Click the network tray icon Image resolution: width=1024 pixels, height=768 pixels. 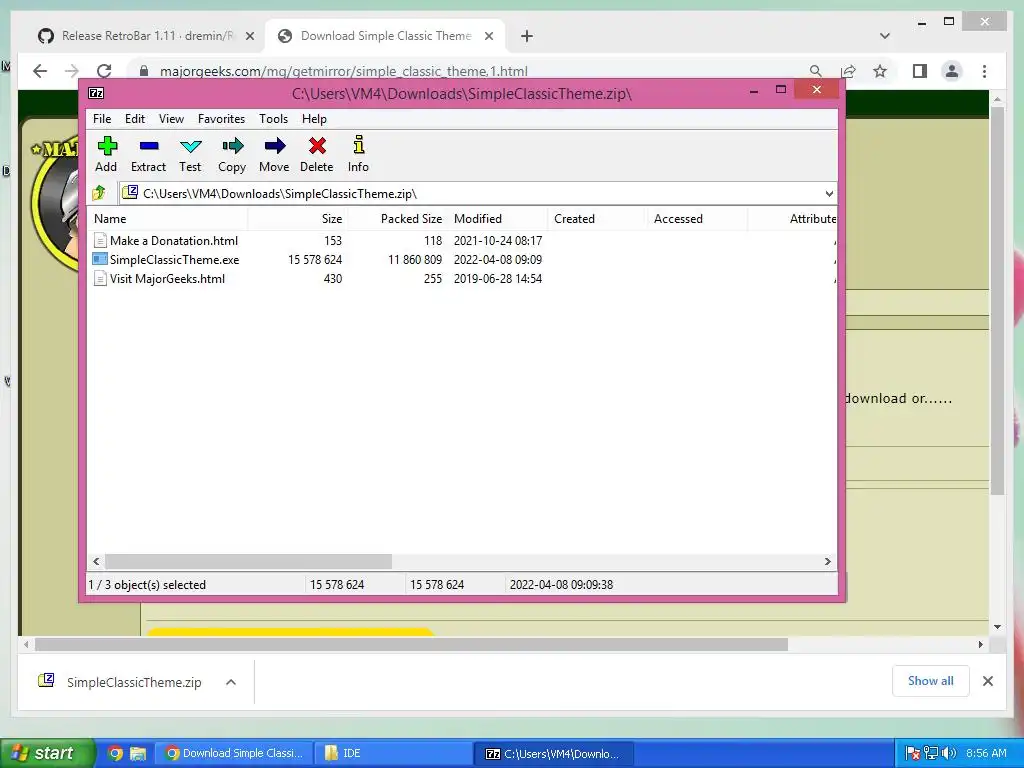coord(931,753)
